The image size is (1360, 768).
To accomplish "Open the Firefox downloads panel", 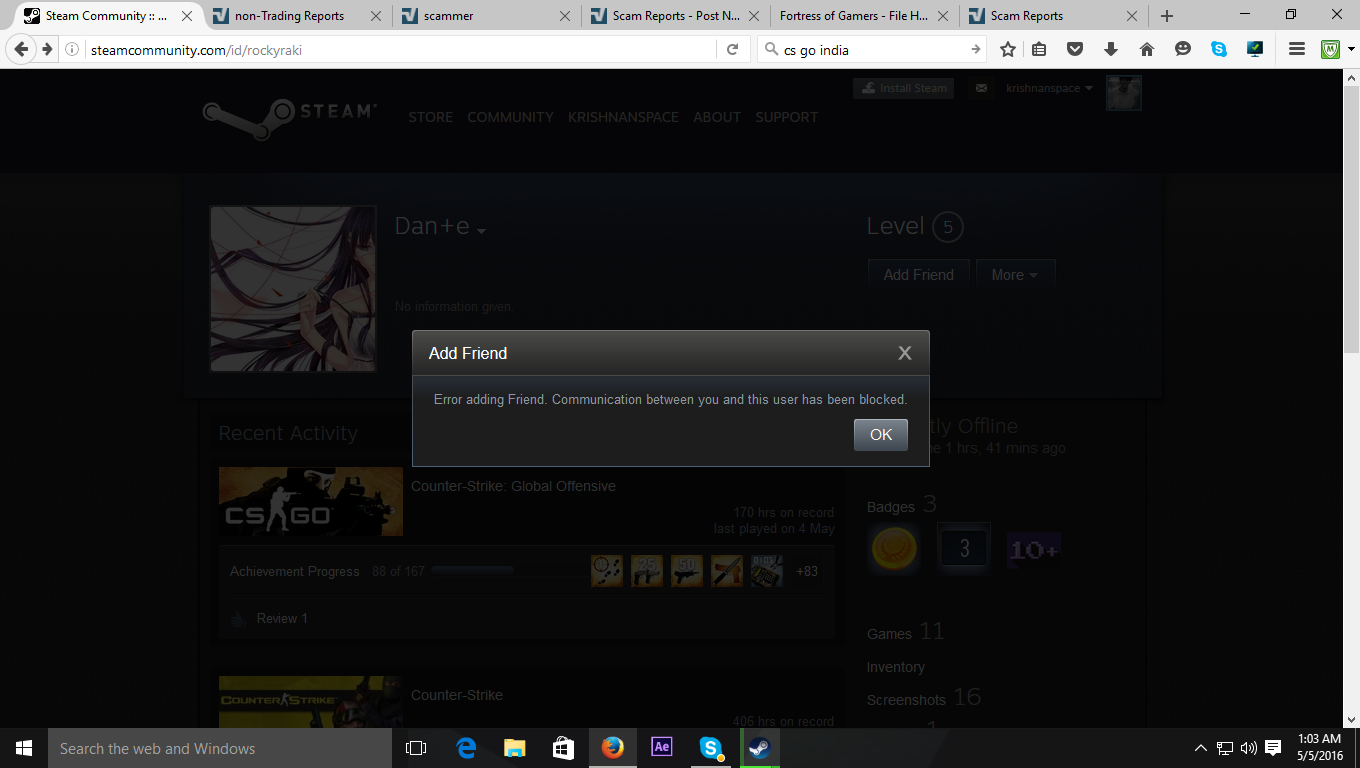I will point(1110,49).
